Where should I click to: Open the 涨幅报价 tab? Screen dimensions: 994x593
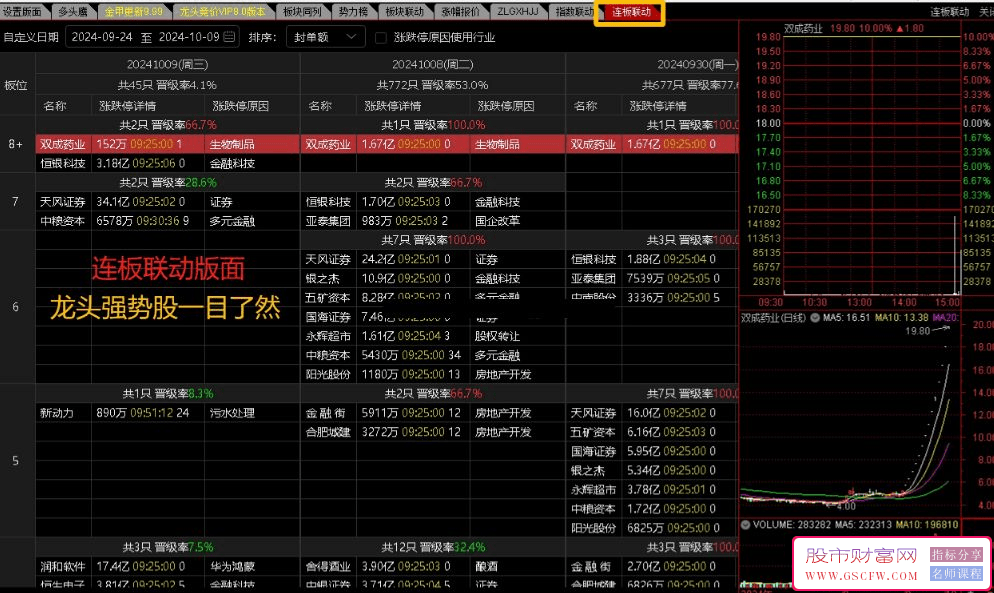[460, 11]
